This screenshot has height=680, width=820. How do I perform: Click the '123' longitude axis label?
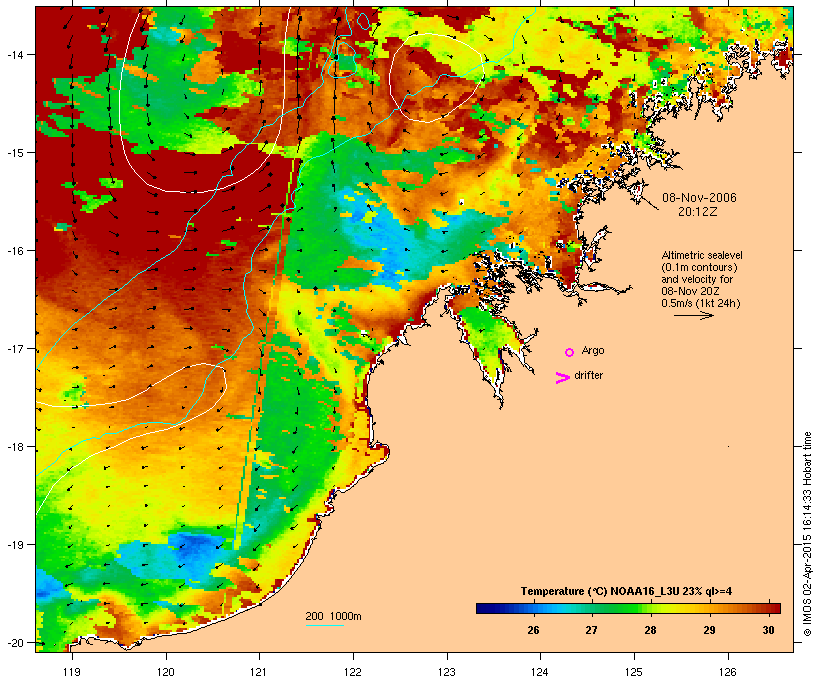click(447, 672)
